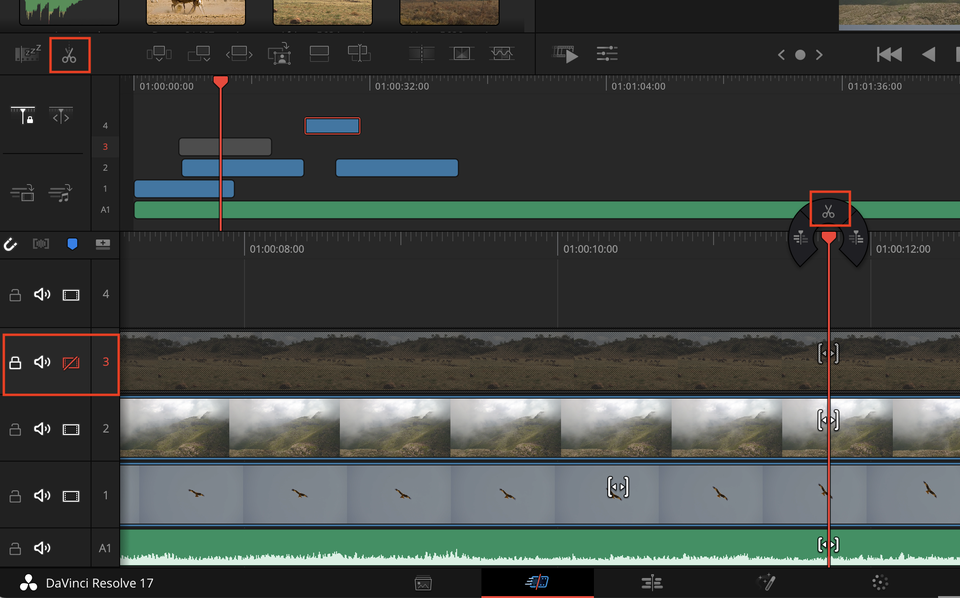This screenshot has width=960, height=598.
Task: Unlock track 3 padlock
Action: click(x=14, y=362)
